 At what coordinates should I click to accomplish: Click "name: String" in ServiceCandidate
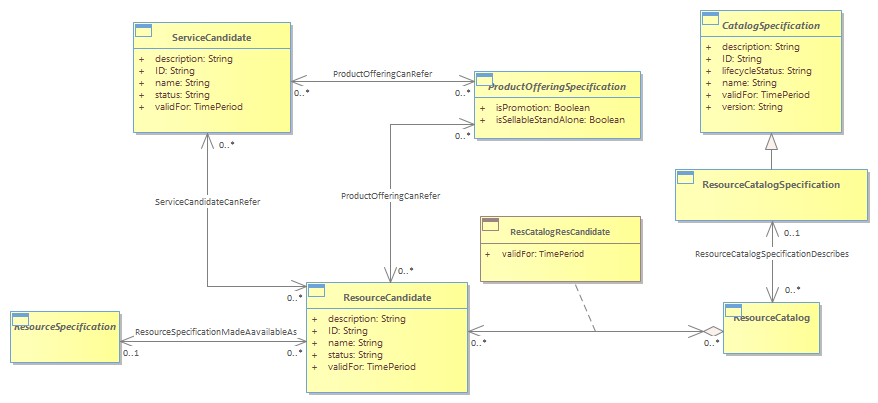[183, 83]
